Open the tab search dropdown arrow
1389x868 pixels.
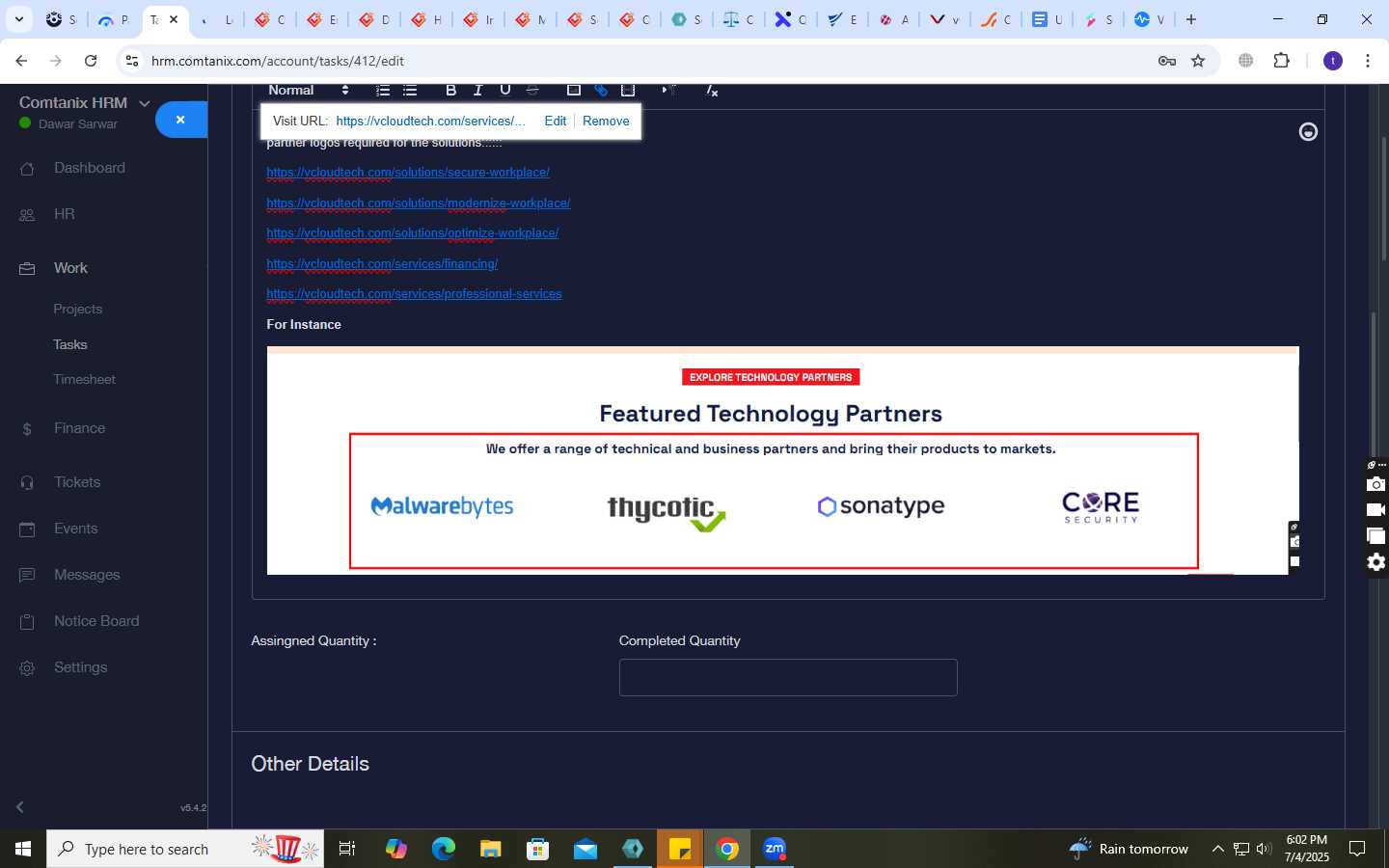coord(19,19)
